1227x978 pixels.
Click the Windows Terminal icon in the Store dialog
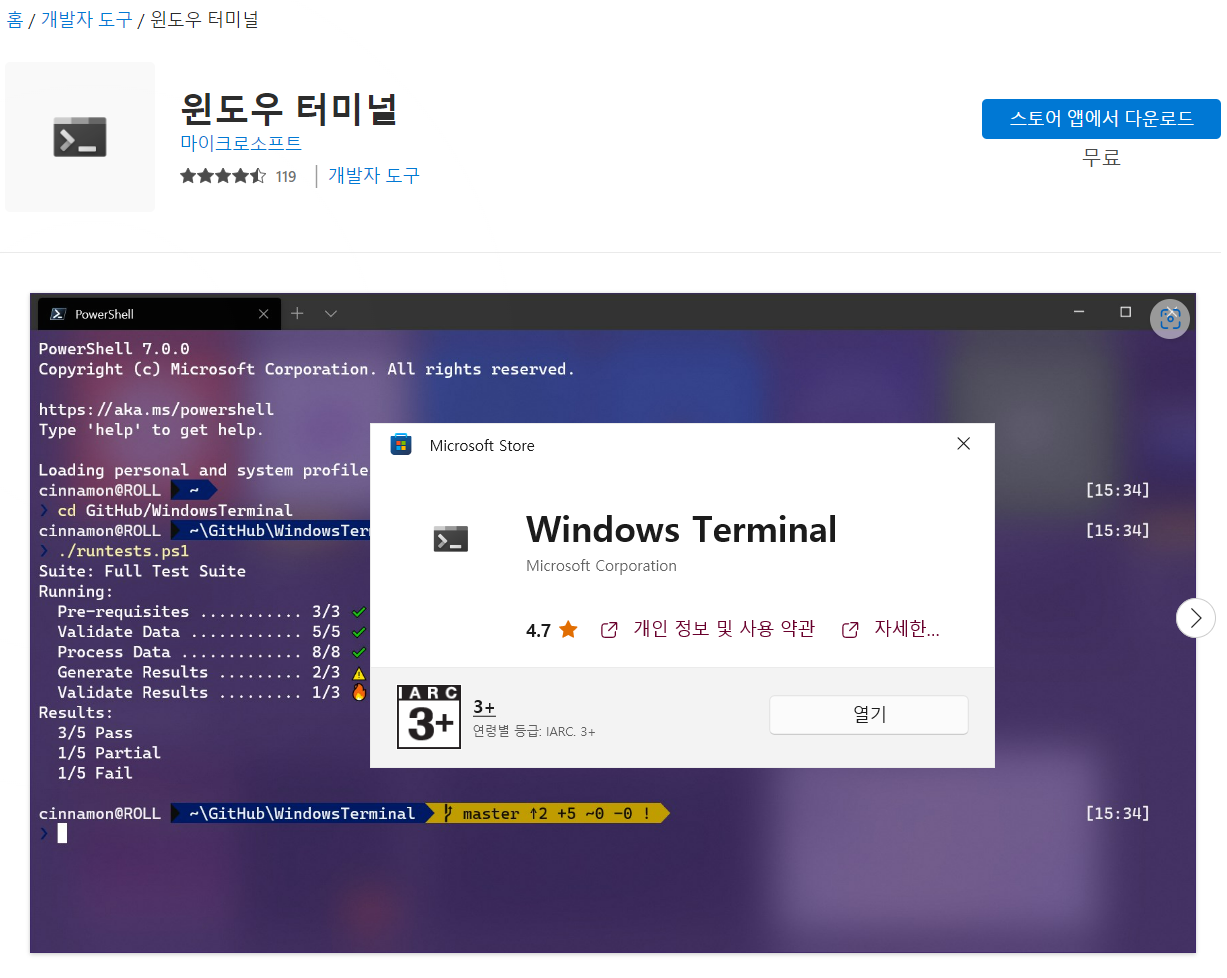[x=451, y=539]
